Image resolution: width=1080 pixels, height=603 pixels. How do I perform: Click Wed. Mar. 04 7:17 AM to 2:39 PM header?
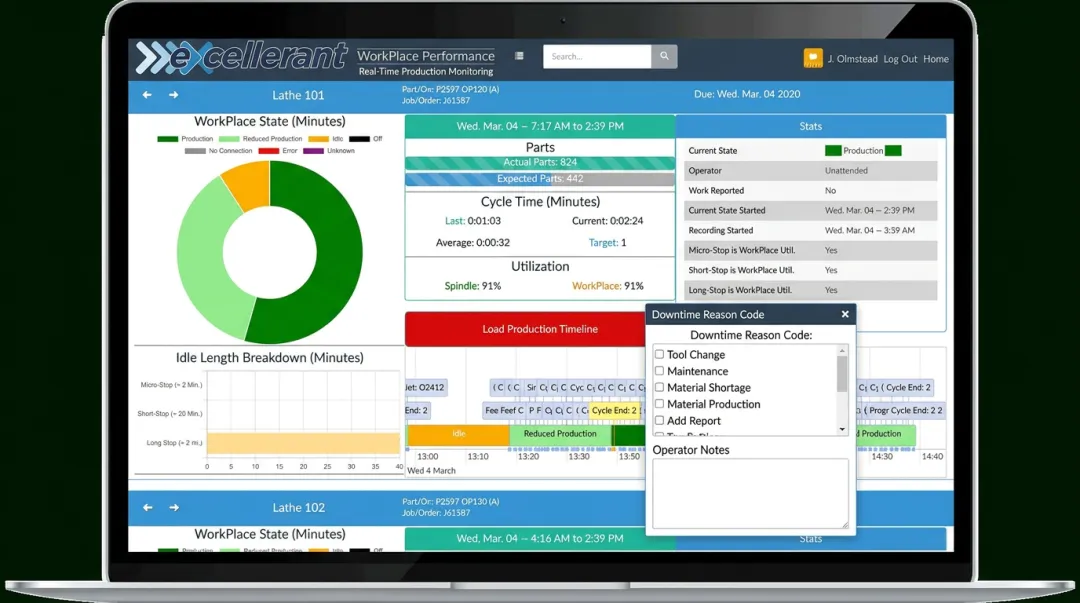tap(540, 126)
